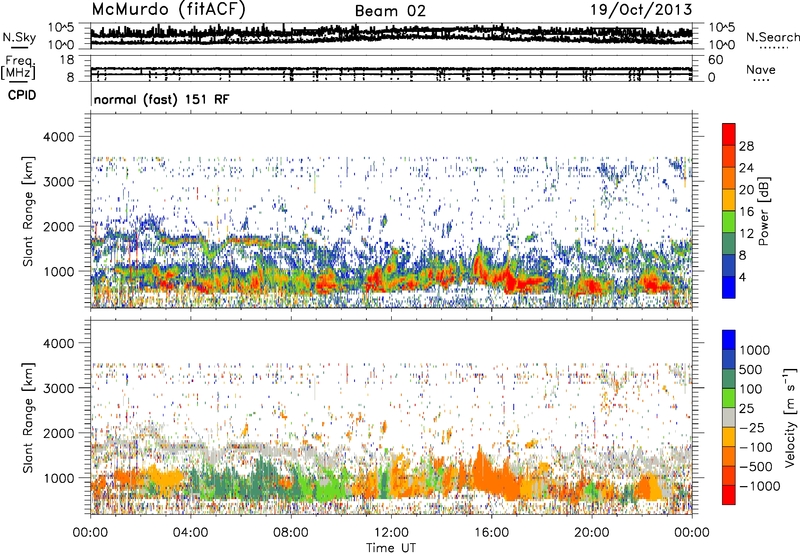This screenshot has height=554, width=800.
Task: Click the '12' power colorbar tick label
Action: click(x=746, y=234)
